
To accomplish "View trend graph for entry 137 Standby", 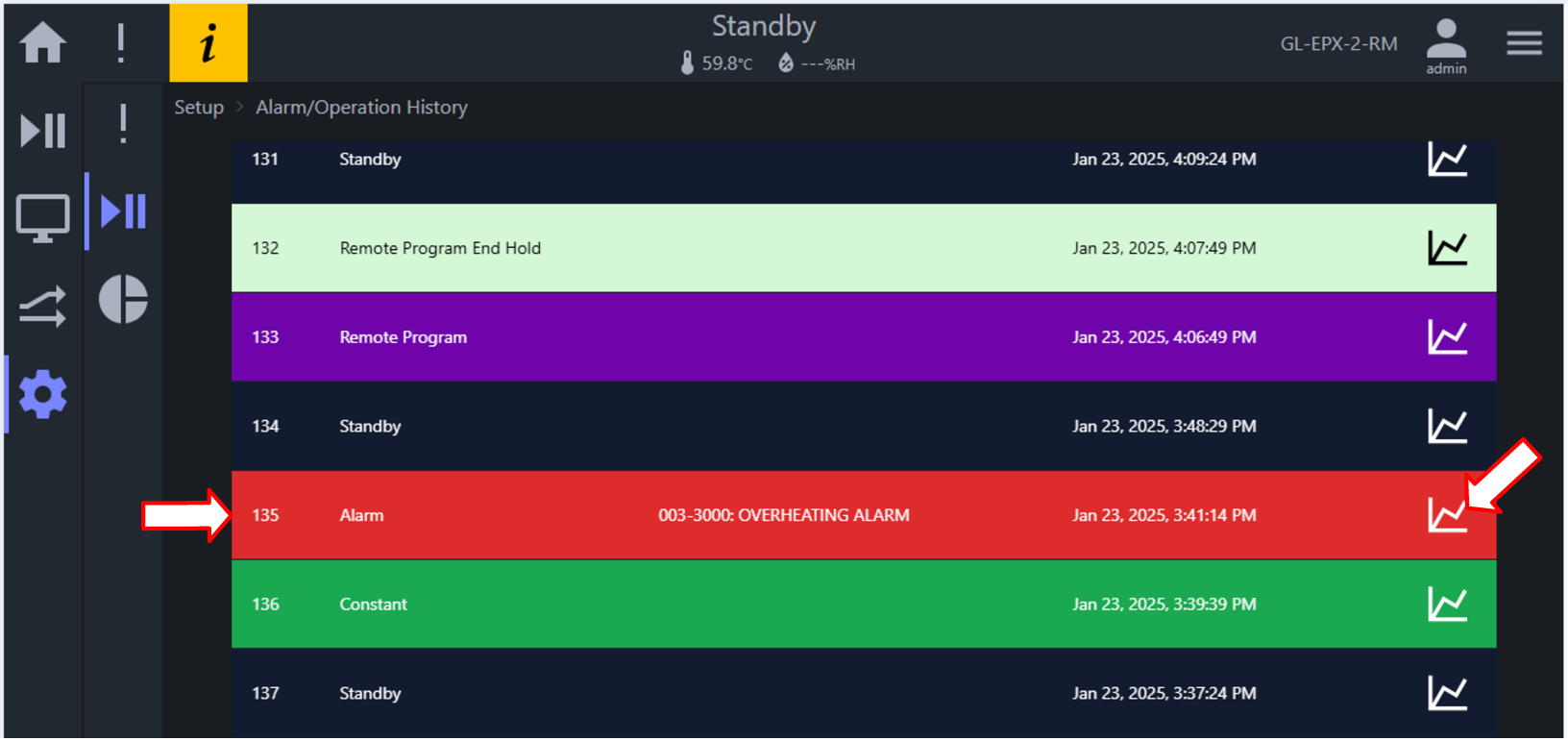I will (x=1447, y=693).
